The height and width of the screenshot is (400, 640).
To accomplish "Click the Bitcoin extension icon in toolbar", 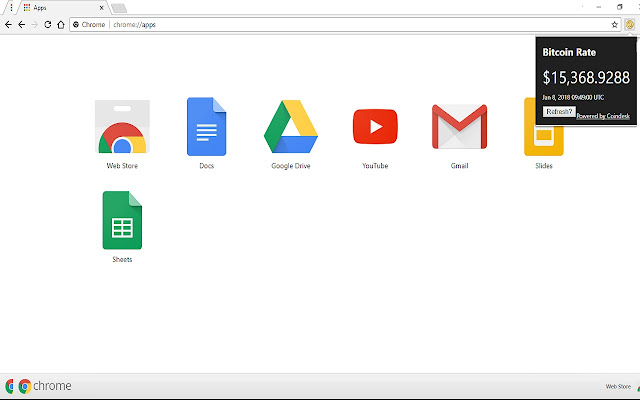I will [x=629, y=24].
